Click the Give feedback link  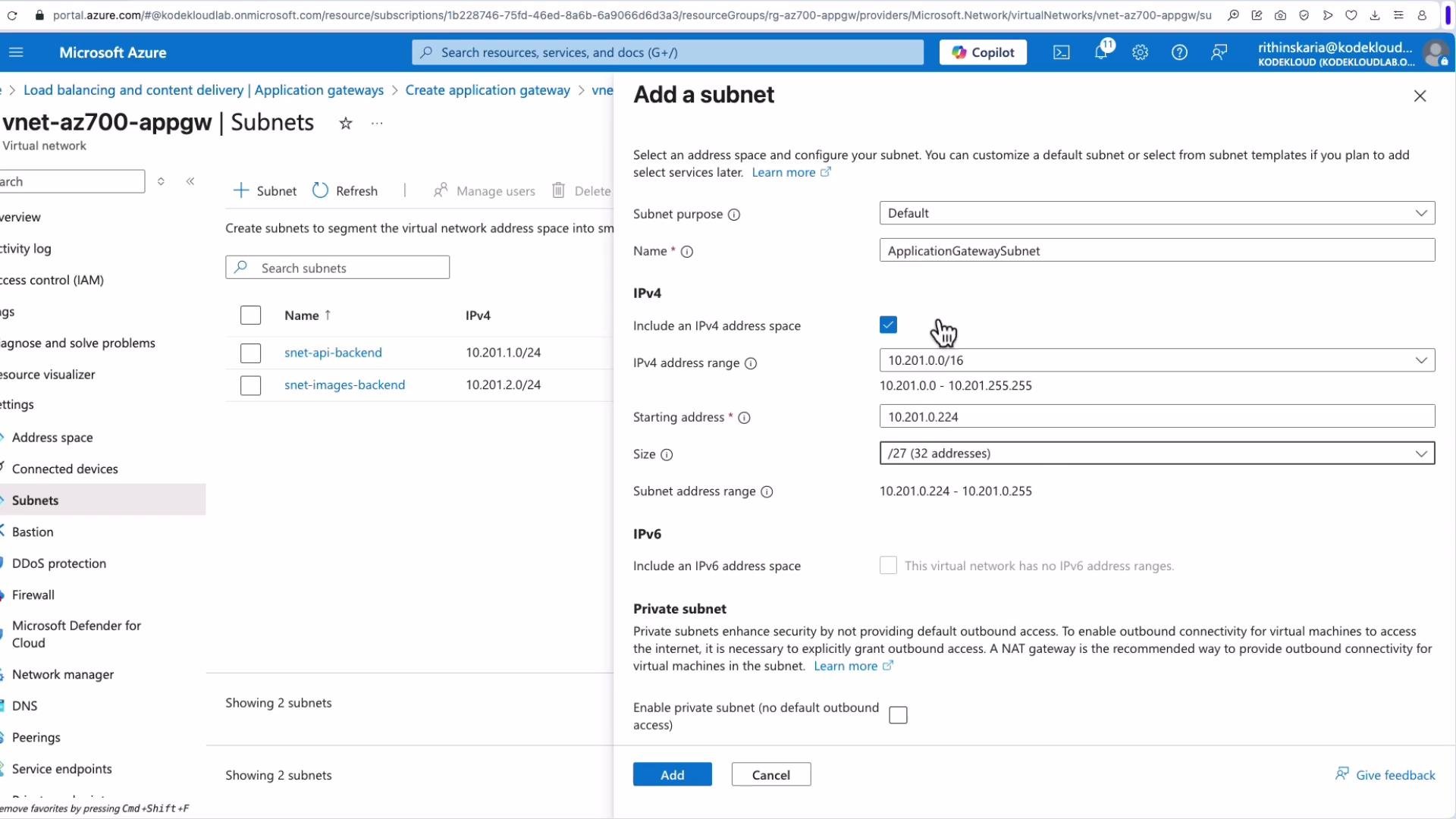(1385, 775)
